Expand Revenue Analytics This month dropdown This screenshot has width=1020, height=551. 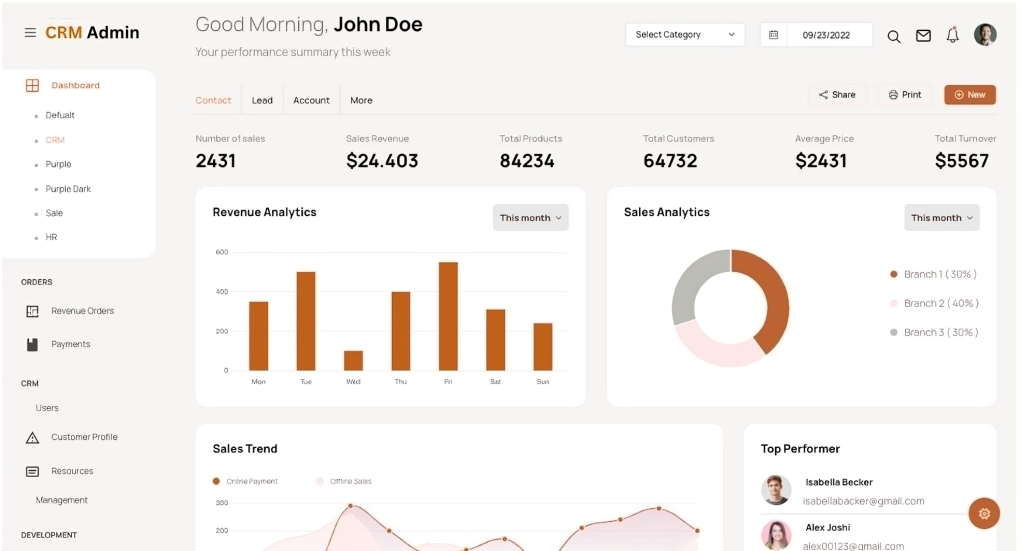(530, 218)
